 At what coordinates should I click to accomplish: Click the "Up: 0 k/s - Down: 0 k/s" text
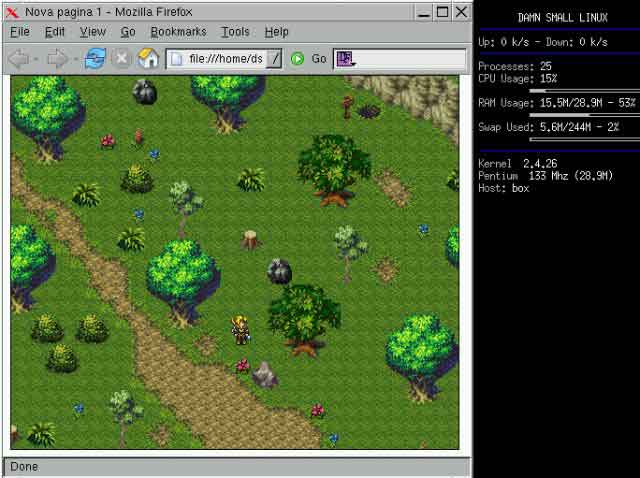click(x=543, y=42)
